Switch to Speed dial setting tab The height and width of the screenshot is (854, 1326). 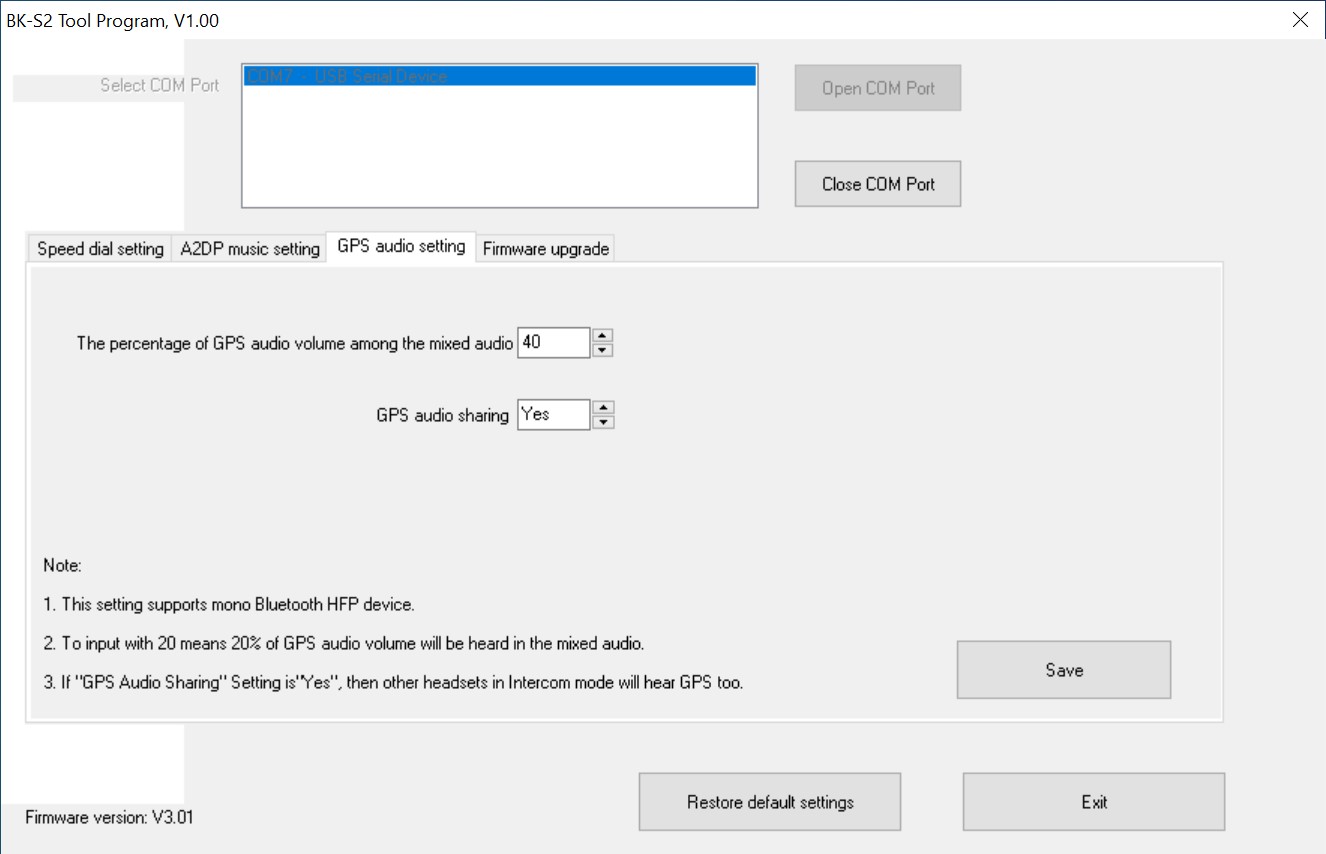click(x=100, y=249)
